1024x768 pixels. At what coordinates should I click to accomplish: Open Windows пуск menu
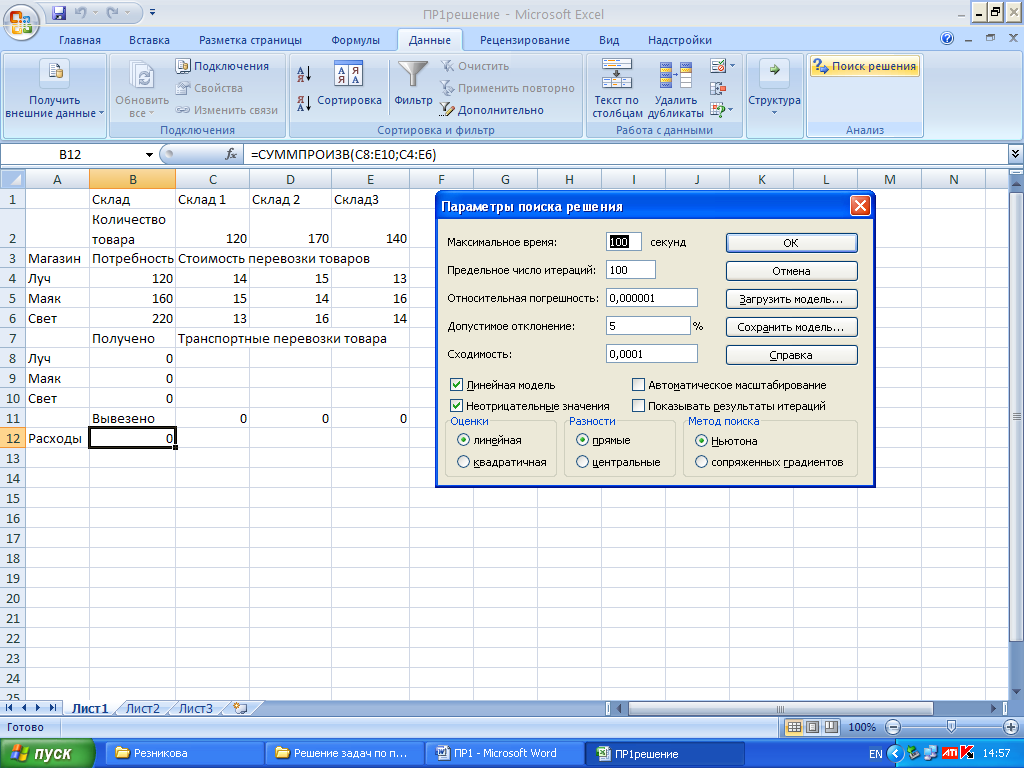click(47, 753)
